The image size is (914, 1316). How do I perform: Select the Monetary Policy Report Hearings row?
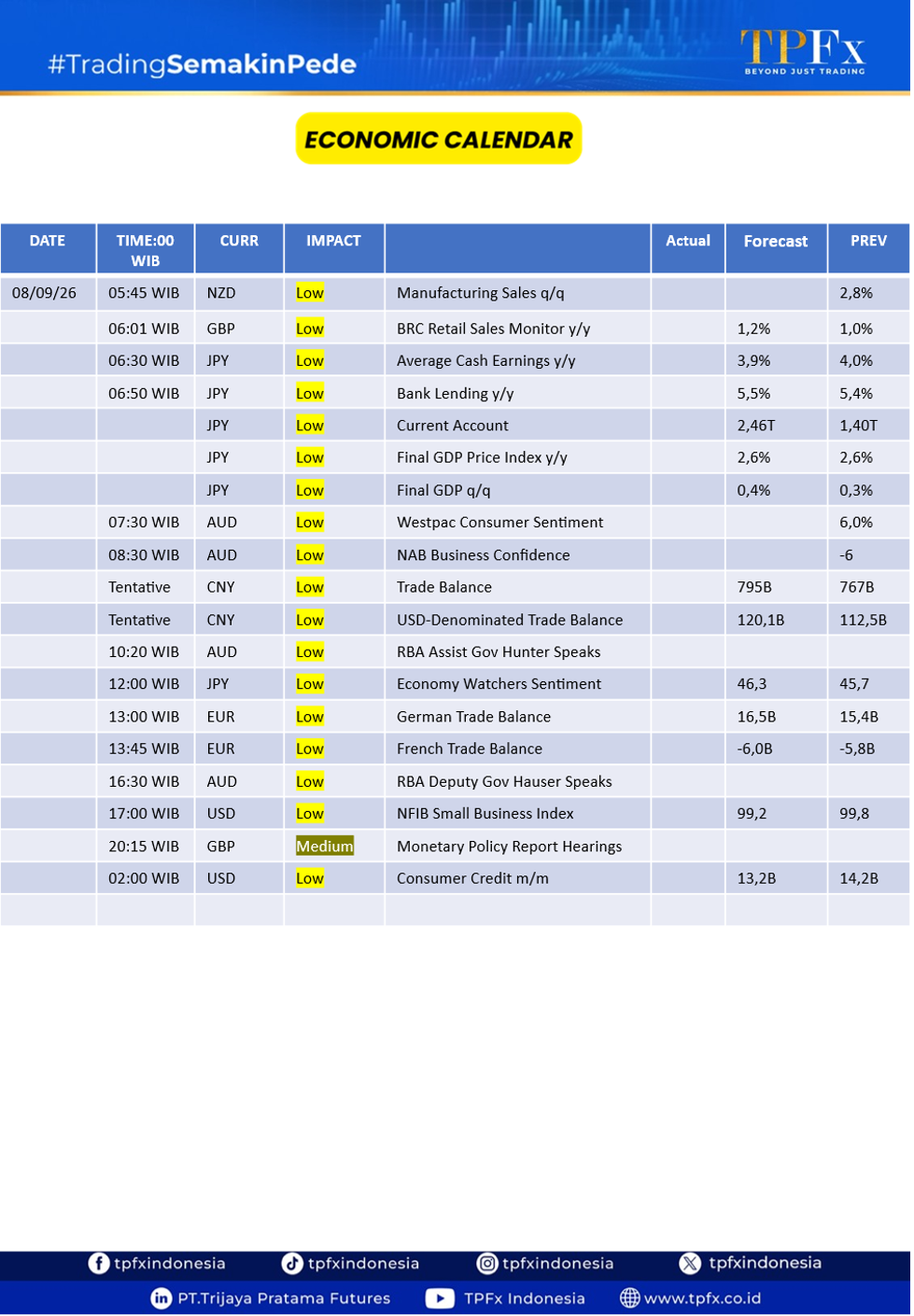[x=456, y=847]
